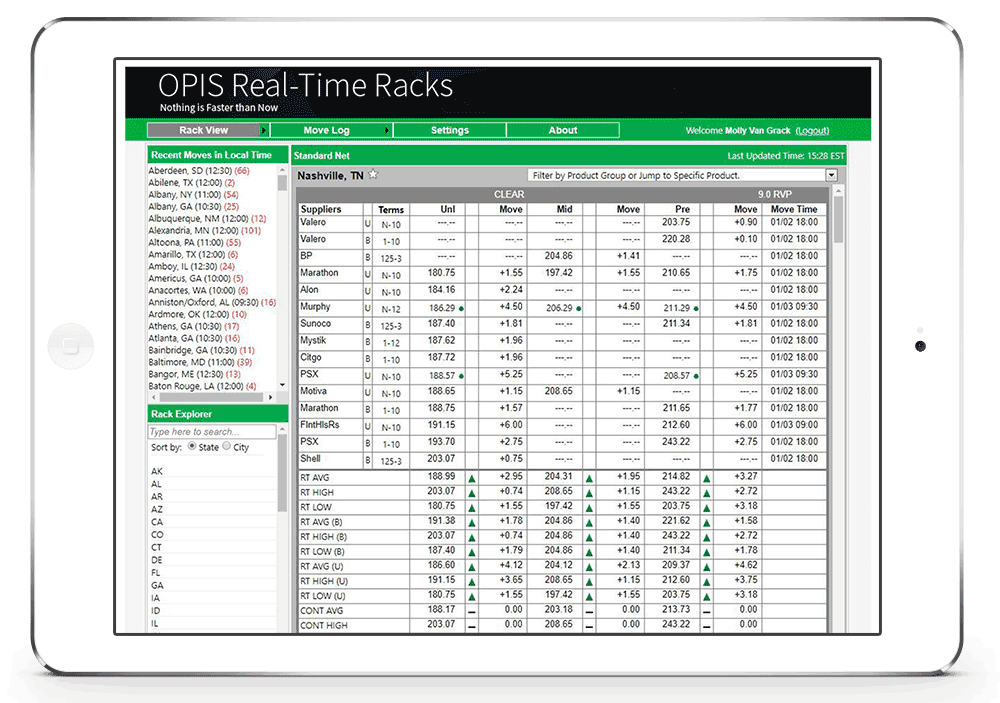Select the Motiva supplier row
The width and height of the screenshot is (1000, 703).
pyautogui.click(x=562, y=392)
